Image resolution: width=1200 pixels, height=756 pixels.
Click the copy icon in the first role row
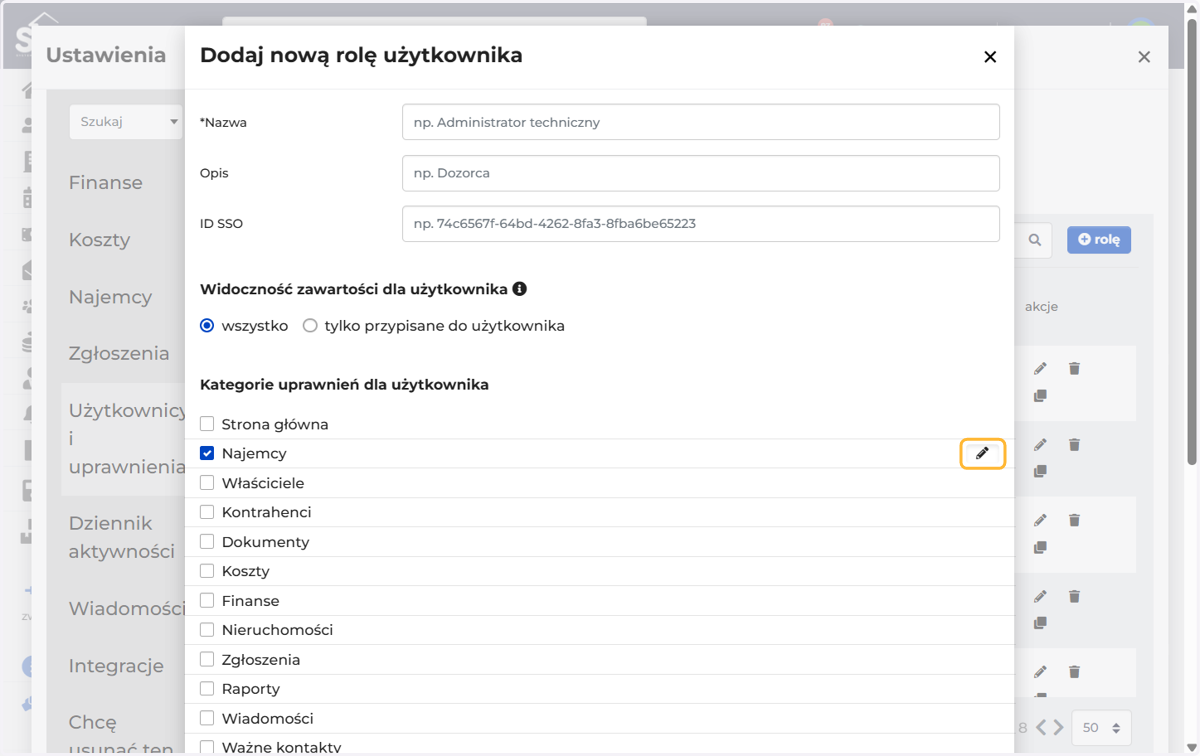[x=1040, y=396]
